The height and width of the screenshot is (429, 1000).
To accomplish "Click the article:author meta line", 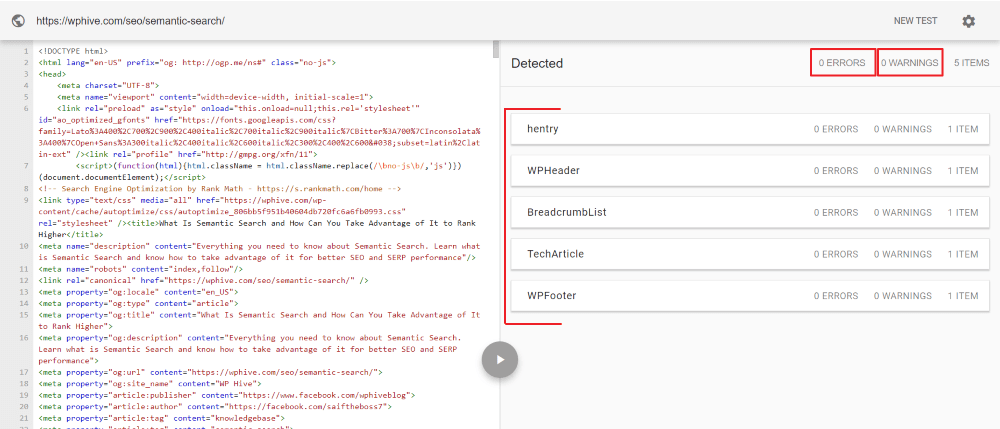I will point(215,407).
